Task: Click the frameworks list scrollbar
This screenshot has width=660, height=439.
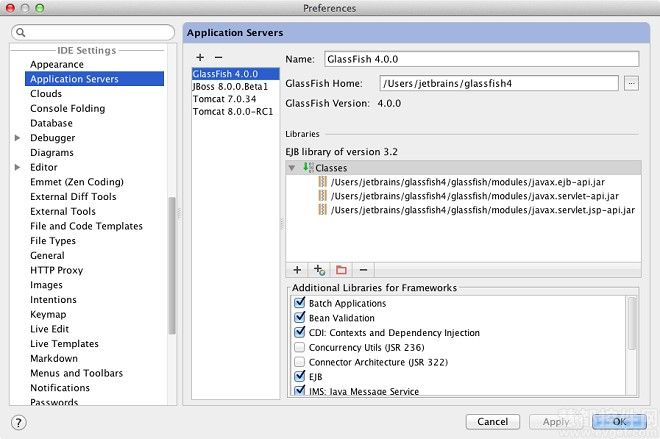Action: (x=631, y=323)
